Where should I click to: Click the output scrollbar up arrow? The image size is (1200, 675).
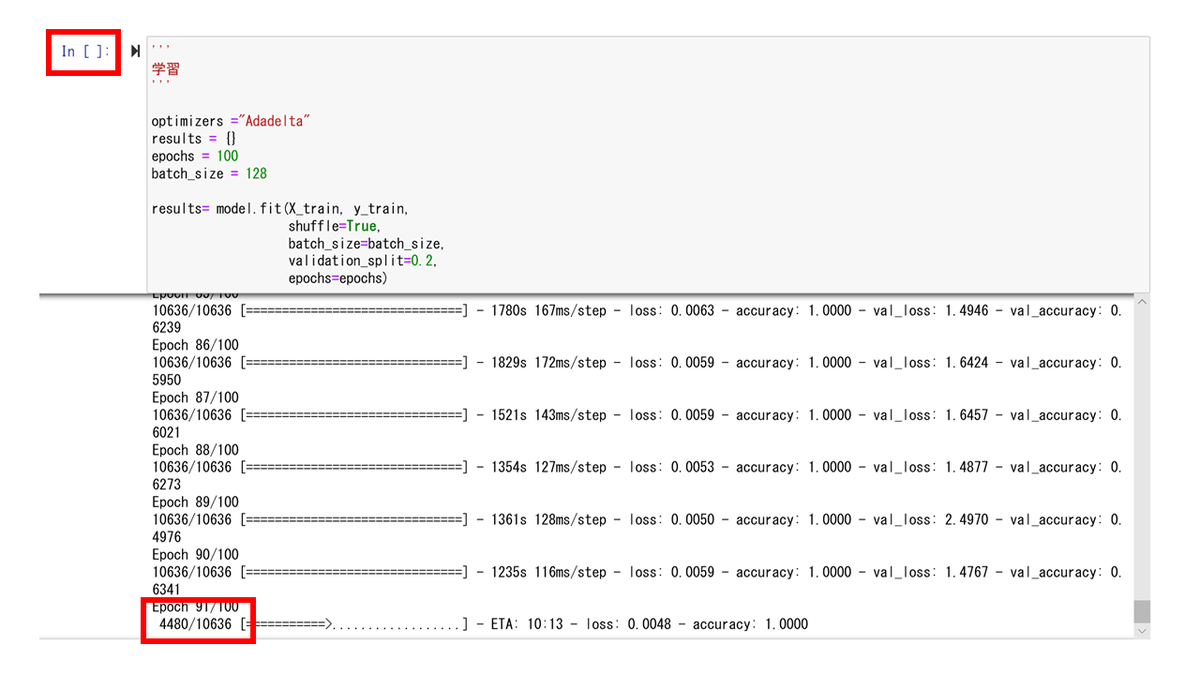click(x=1142, y=302)
